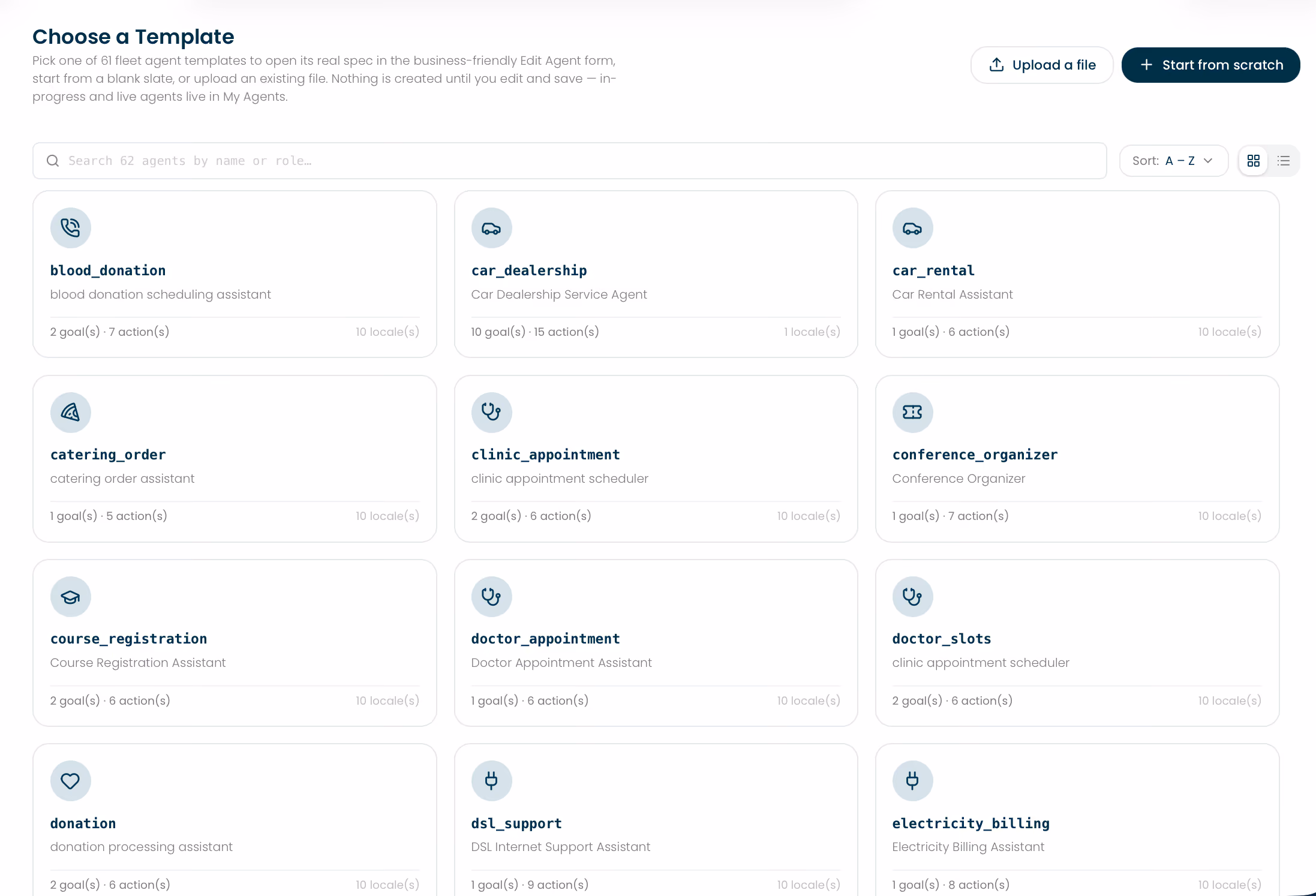Select the donation template name

83,823
